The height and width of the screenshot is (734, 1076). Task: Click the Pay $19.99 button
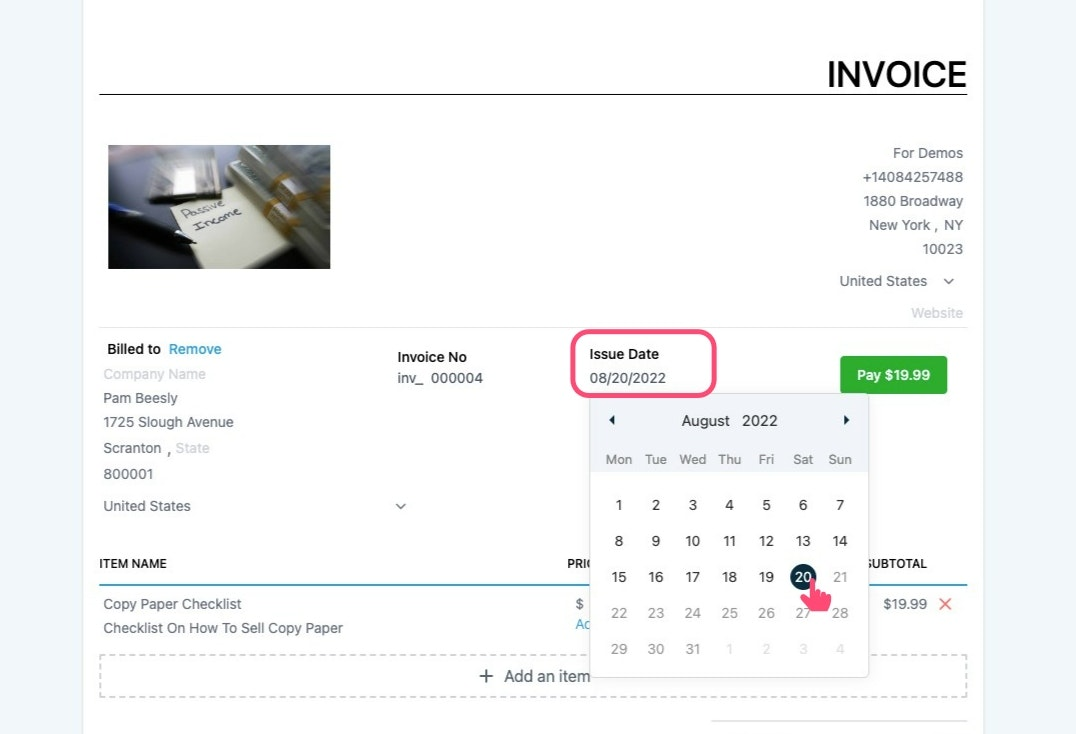click(x=893, y=375)
